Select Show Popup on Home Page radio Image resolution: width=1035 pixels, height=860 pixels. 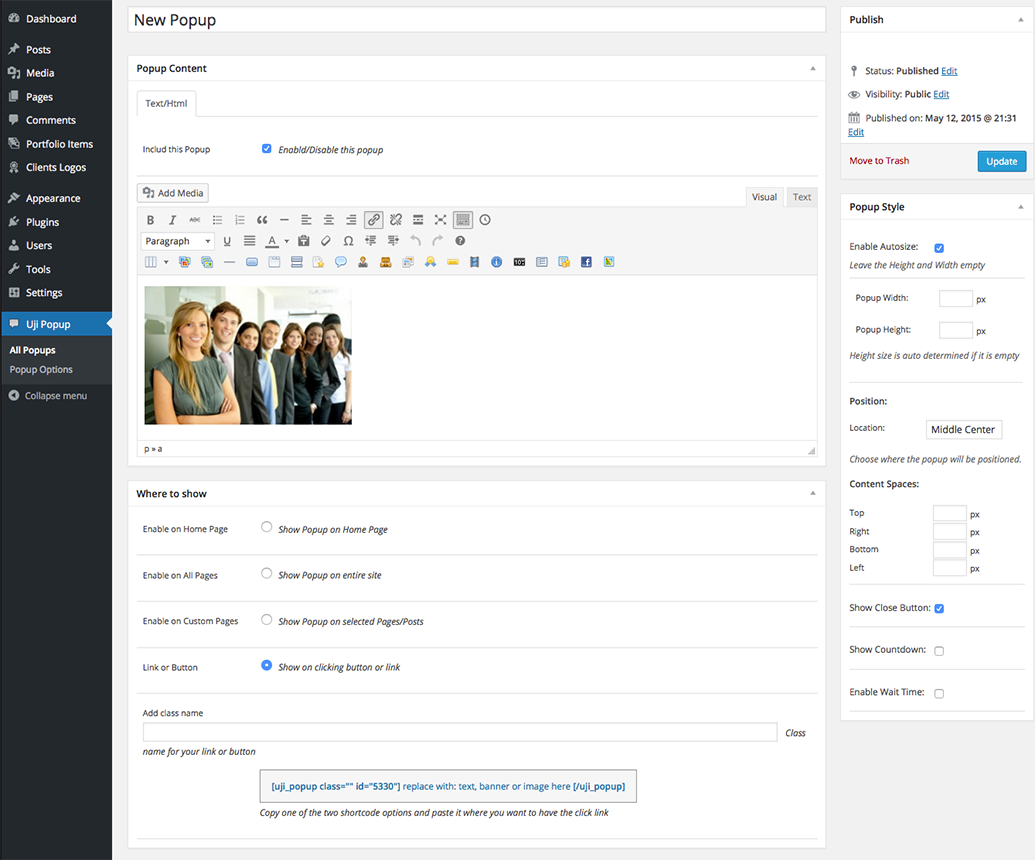click(267, 527)
